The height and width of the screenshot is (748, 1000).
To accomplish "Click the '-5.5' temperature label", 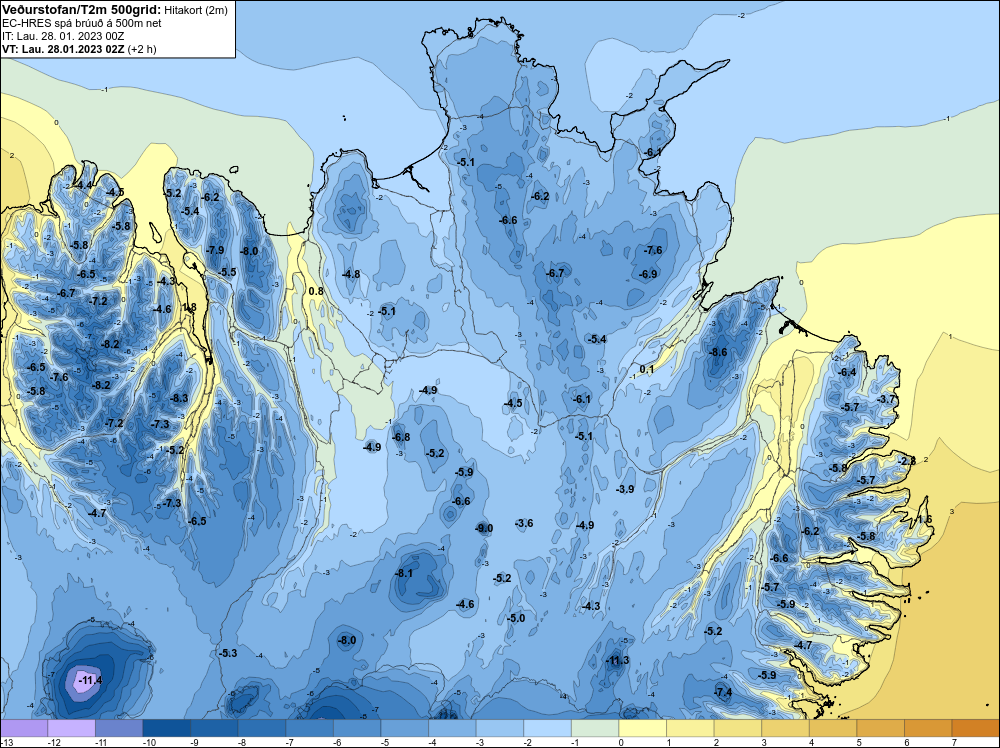I will pyautogui.click(x=228, y=272).
